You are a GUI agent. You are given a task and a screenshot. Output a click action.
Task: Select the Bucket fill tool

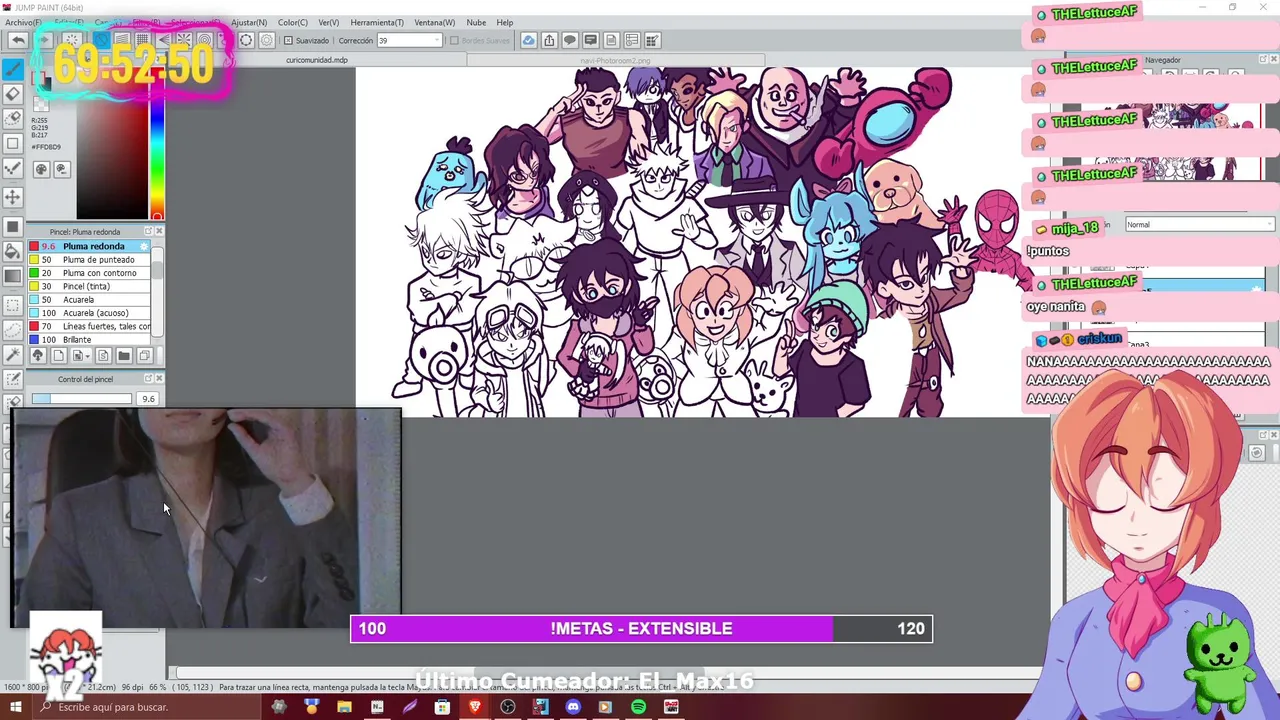point(13,252)
